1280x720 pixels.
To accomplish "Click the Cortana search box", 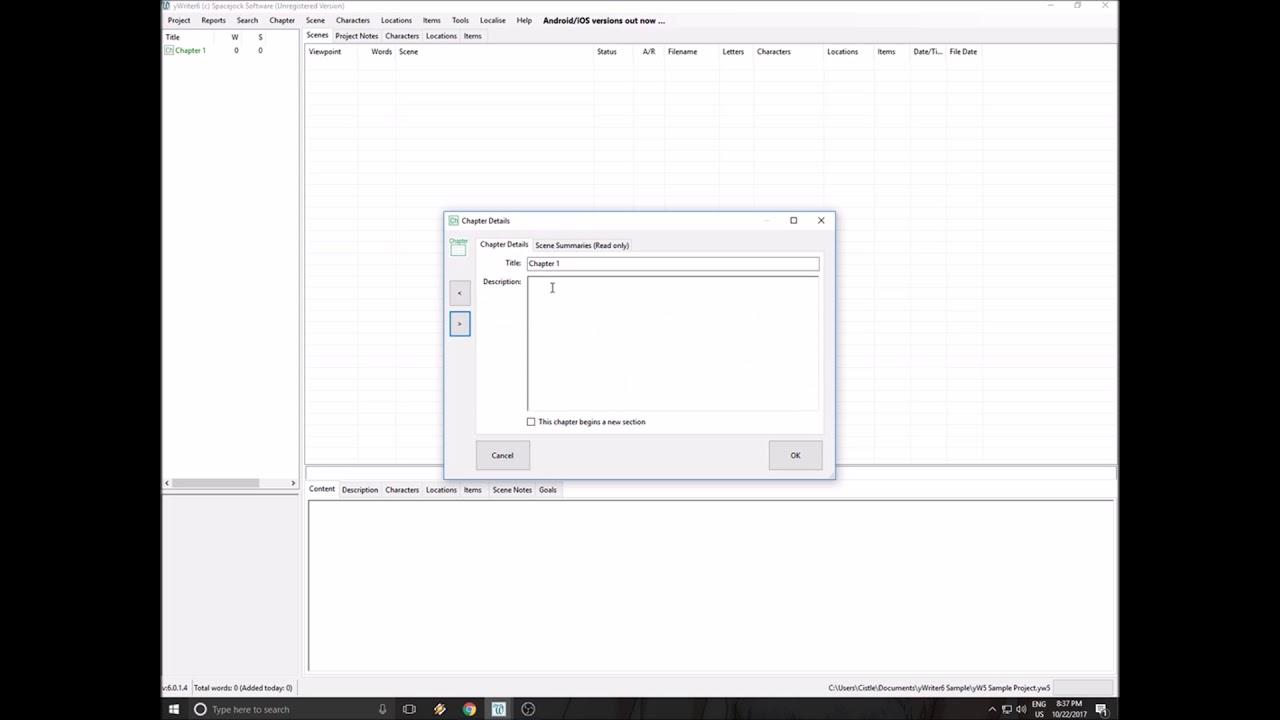I will 290,709.
